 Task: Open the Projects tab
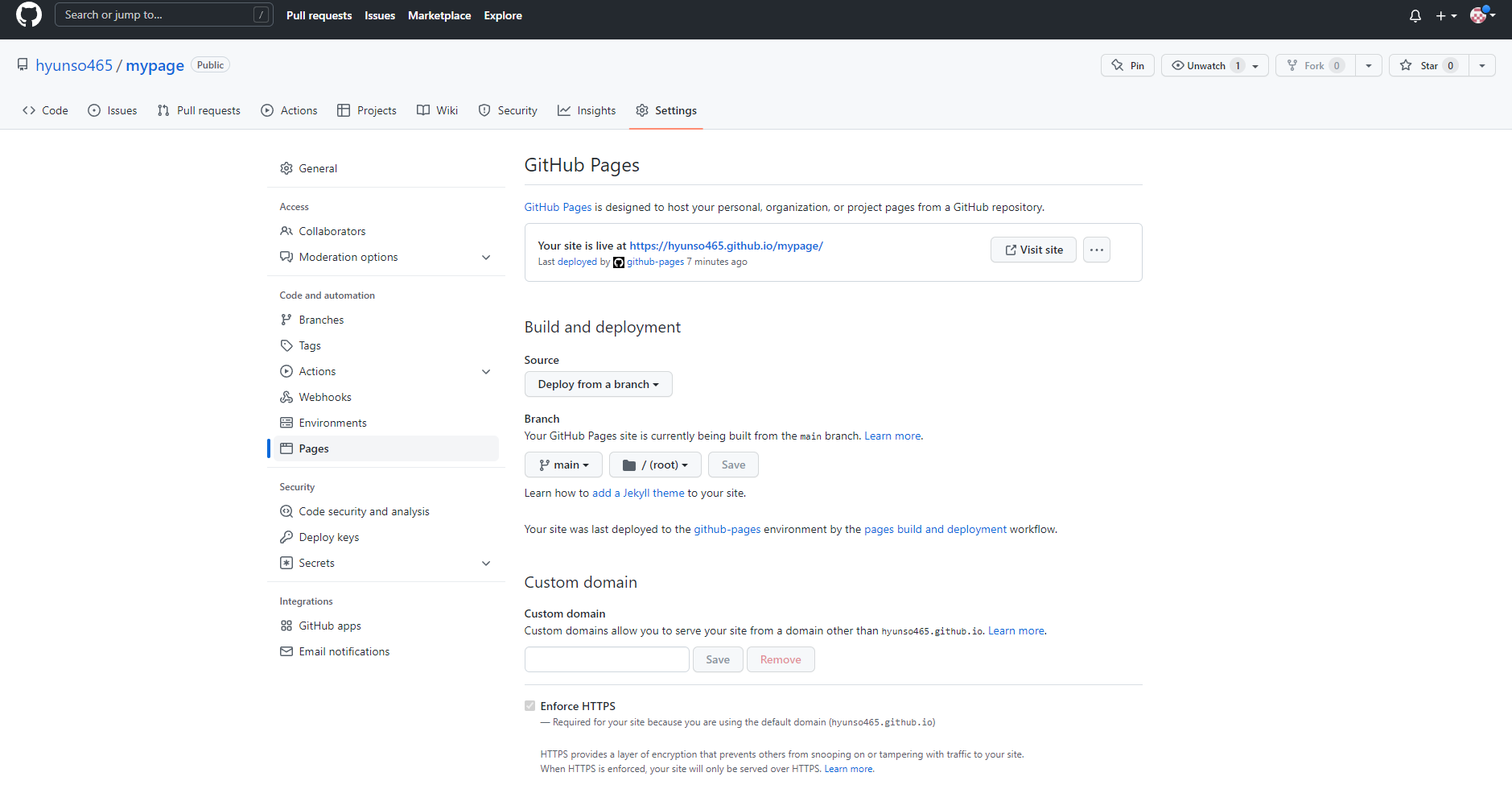[367, 110]
